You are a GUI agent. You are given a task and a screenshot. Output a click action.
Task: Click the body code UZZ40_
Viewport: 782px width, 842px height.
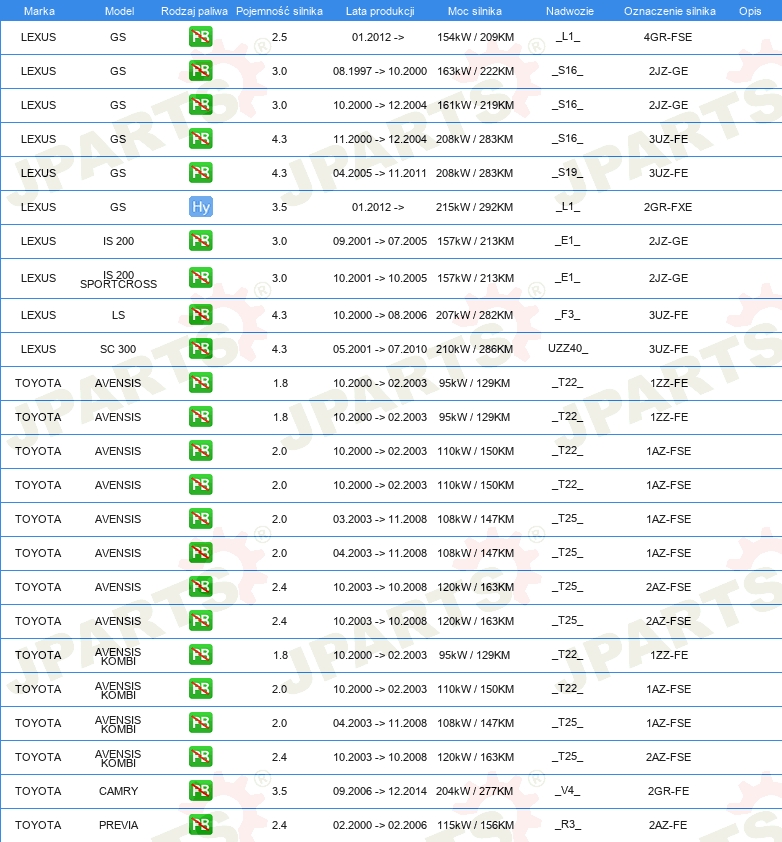tap(568, 349)
